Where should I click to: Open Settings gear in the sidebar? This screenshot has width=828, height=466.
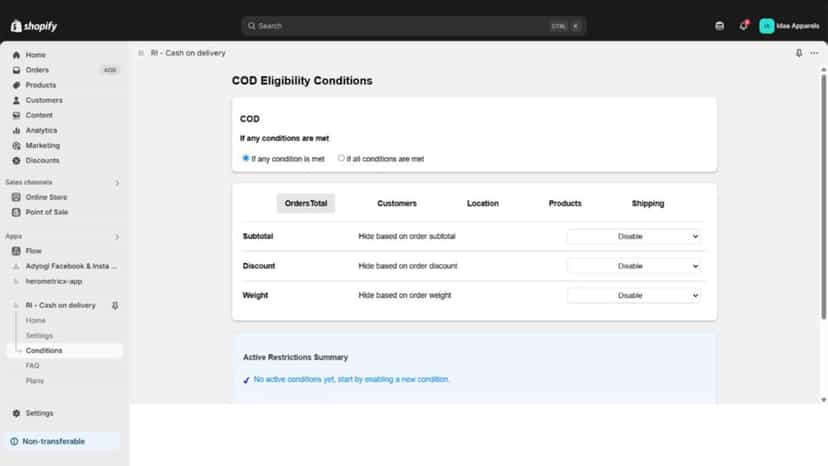39,413
